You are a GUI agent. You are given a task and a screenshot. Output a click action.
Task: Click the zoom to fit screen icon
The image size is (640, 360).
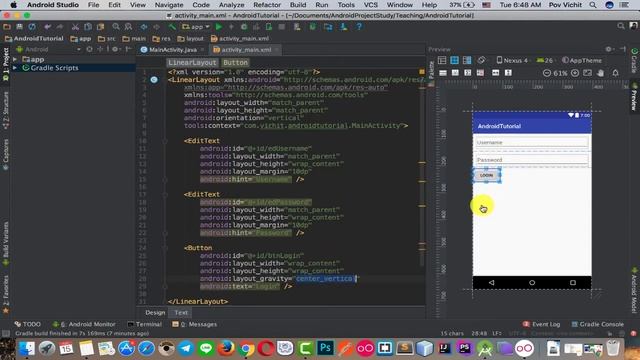coord(587,73)
